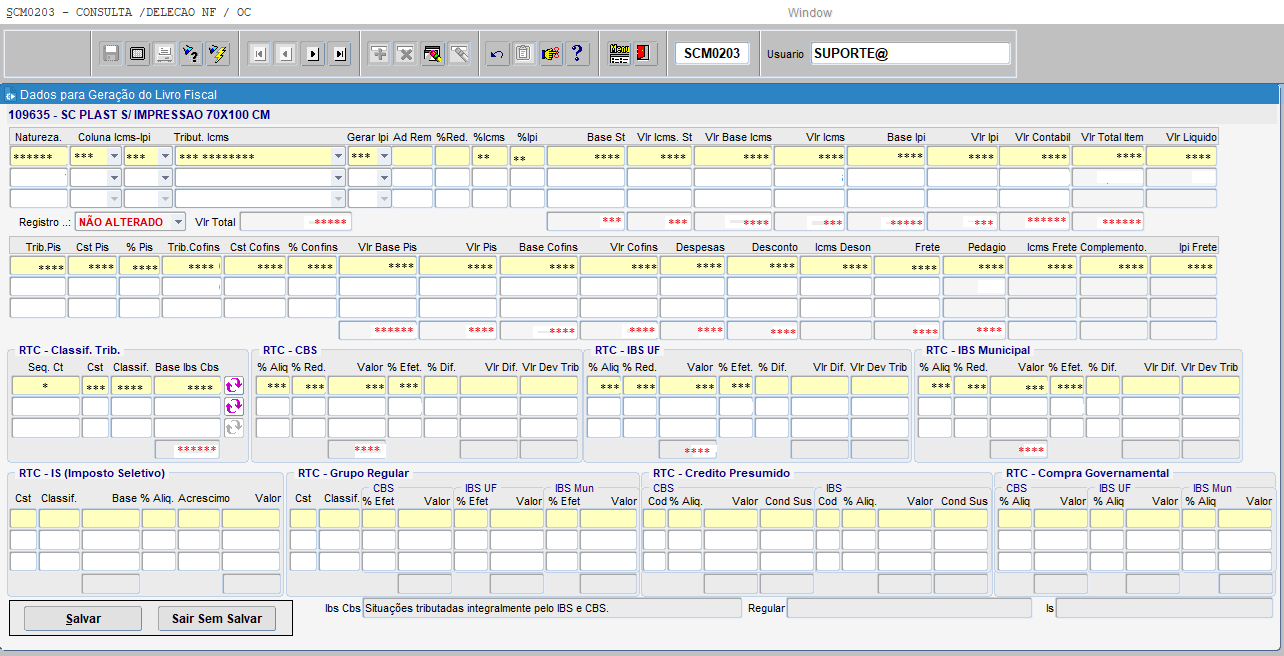Click first purple refresh icon in RTC Classif. Trib.
The height and width of the screenshot is (656, 1284).
click(x=234, y=386)
